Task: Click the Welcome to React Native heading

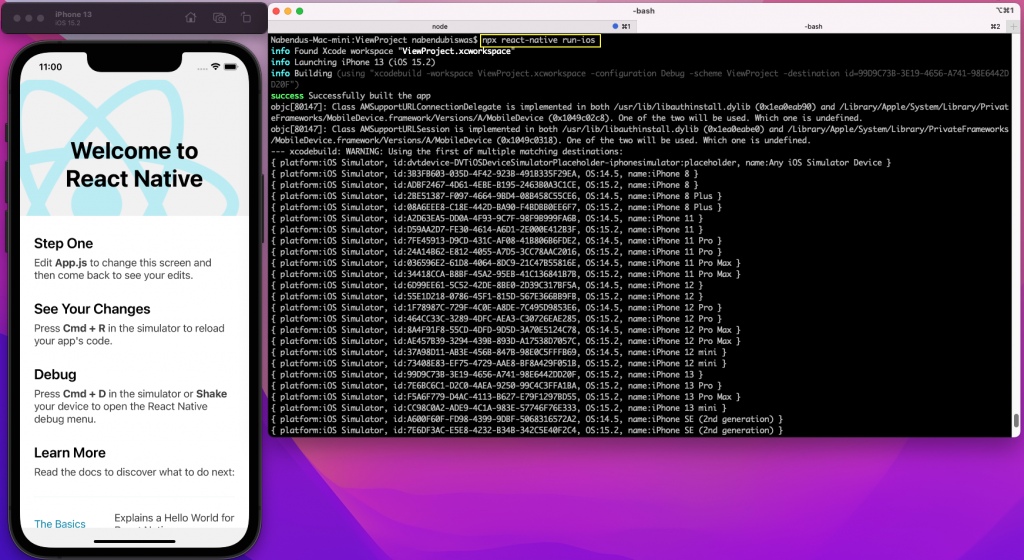Action: (134, 164)
